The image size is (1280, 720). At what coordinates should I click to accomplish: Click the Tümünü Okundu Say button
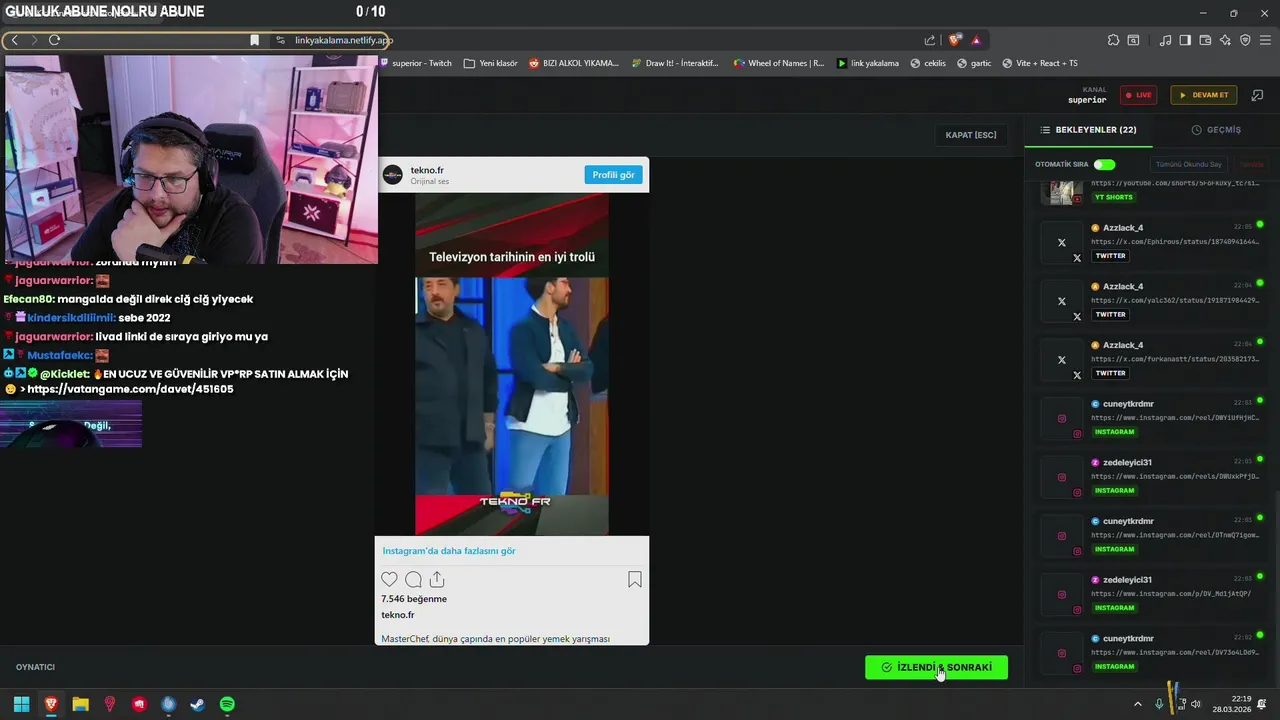click(1189, 164)
